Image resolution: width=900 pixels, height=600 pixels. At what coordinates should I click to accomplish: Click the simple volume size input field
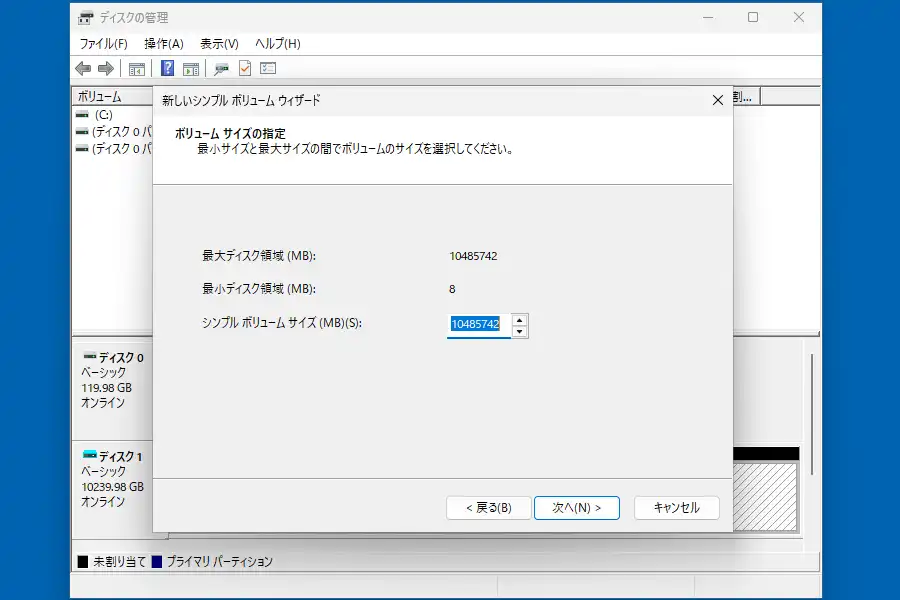(479, 325)
